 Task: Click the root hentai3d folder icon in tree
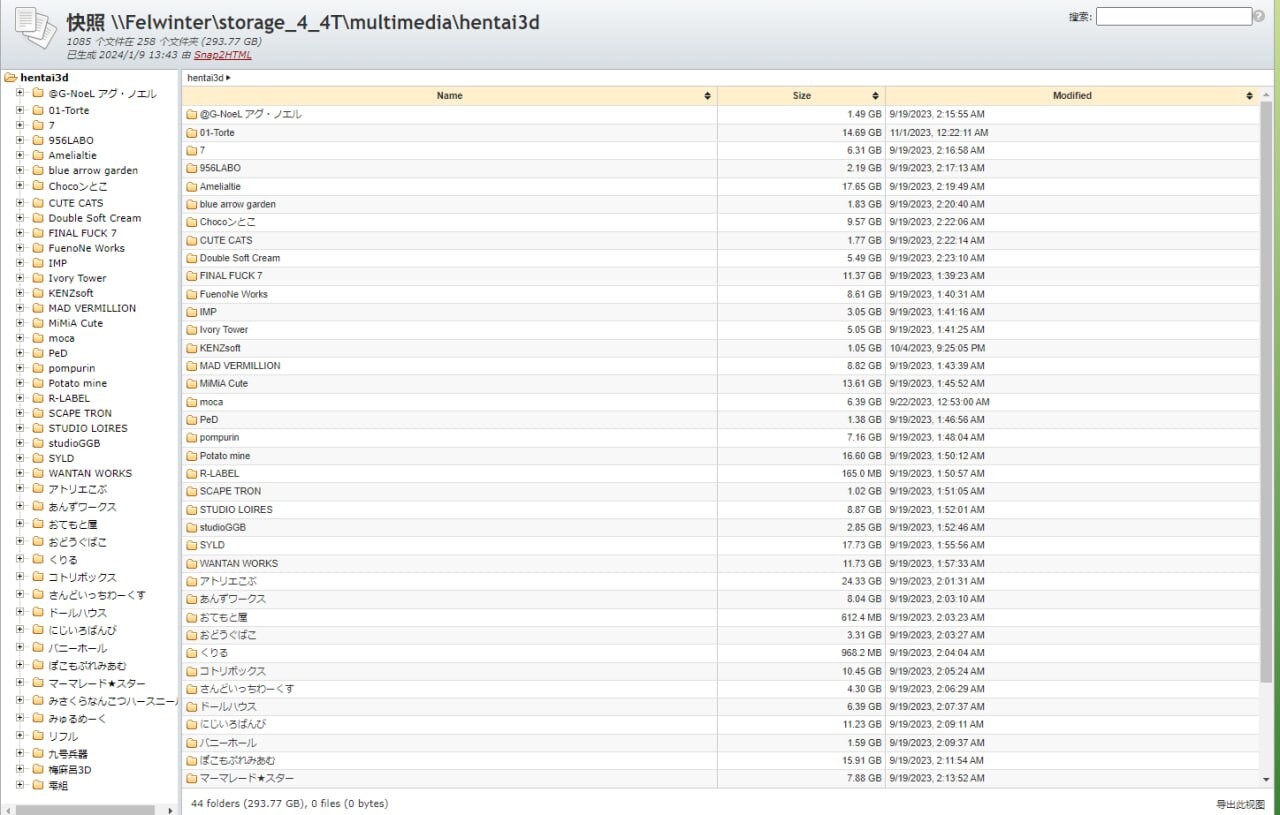pos(10,78)
